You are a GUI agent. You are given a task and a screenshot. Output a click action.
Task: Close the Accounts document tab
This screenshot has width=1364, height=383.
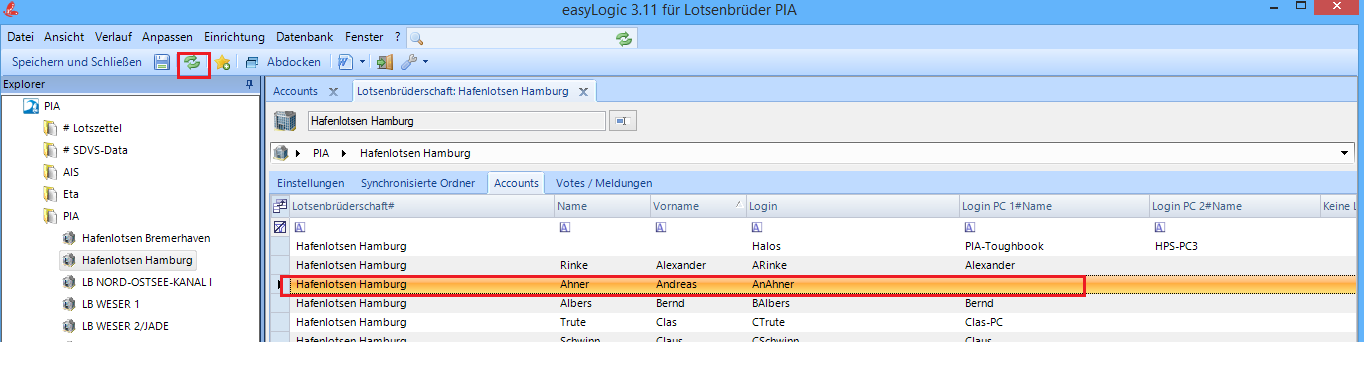[x=333, y=91]
